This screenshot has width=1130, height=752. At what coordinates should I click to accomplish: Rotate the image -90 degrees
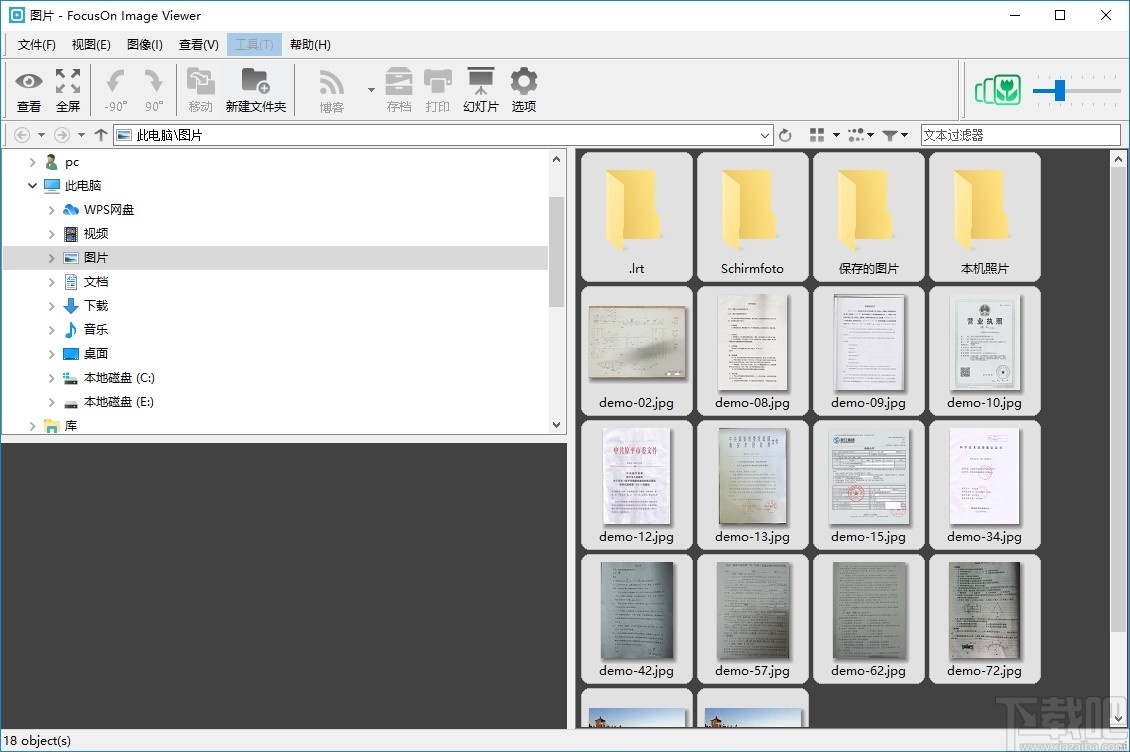[114, 88]
